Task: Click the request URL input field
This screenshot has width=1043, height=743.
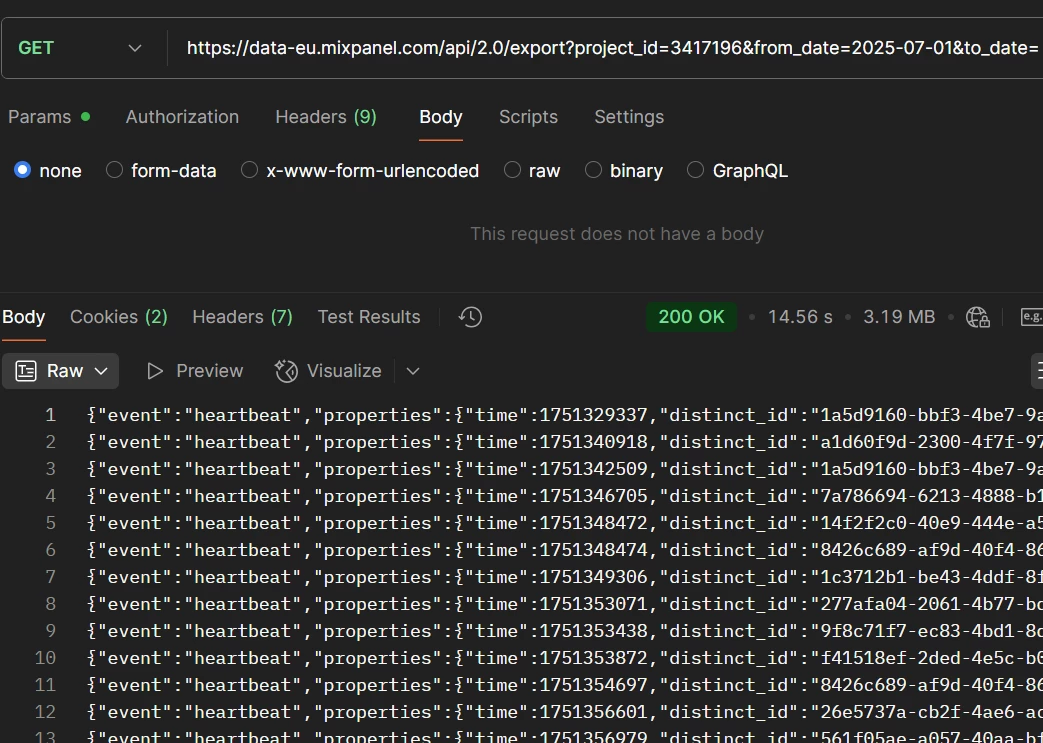Action: pos(612,48)
